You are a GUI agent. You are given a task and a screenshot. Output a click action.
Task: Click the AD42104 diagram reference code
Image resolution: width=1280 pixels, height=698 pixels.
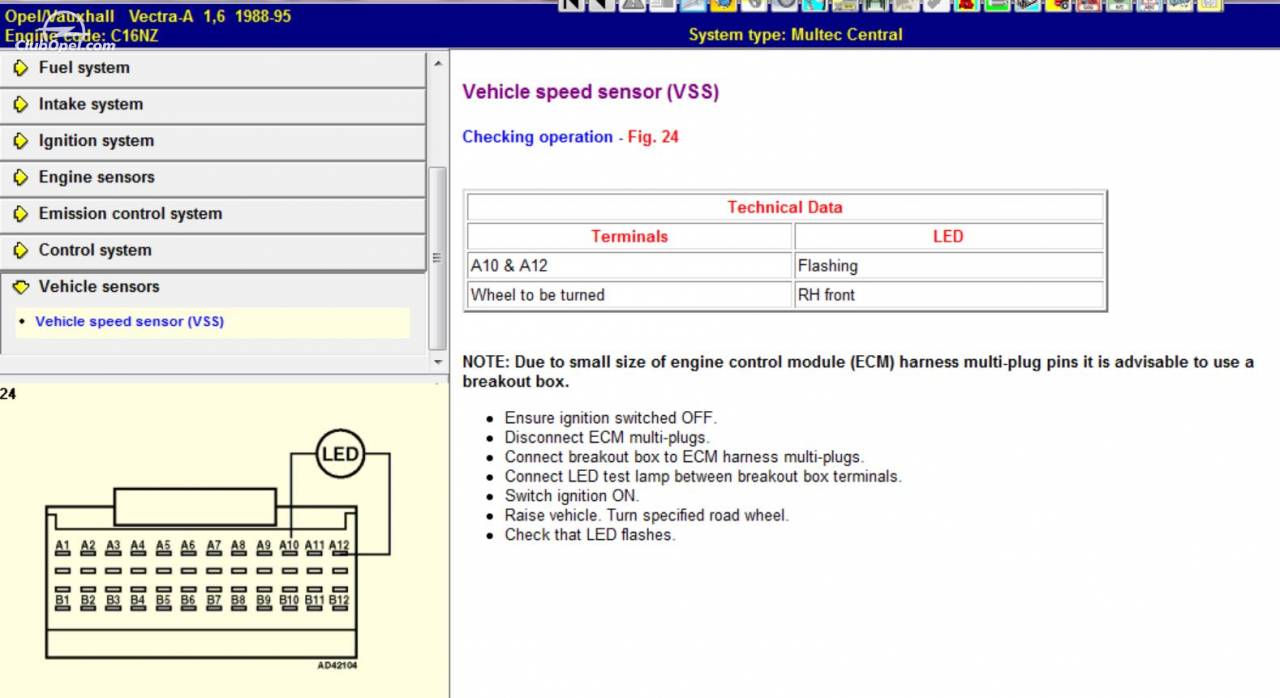(337, 665)
